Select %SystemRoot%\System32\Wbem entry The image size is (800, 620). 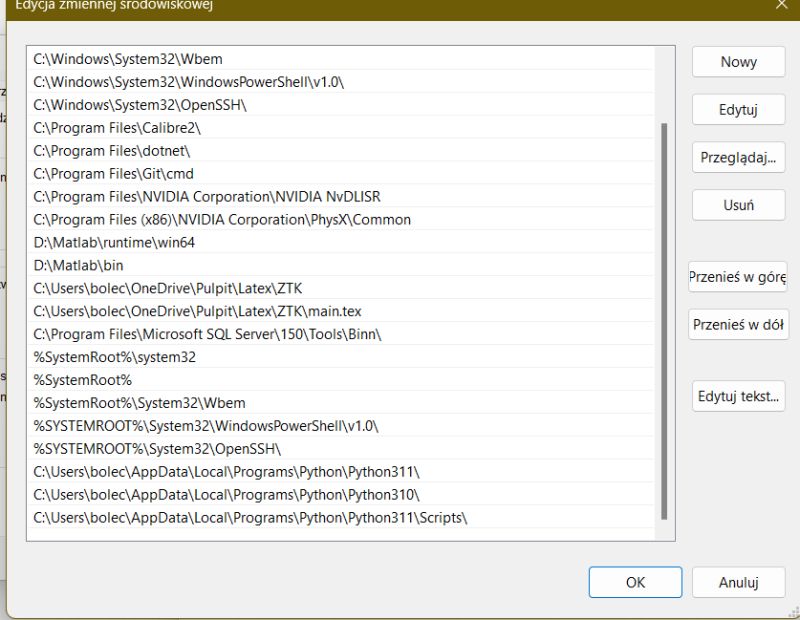(x=341, y=403)
